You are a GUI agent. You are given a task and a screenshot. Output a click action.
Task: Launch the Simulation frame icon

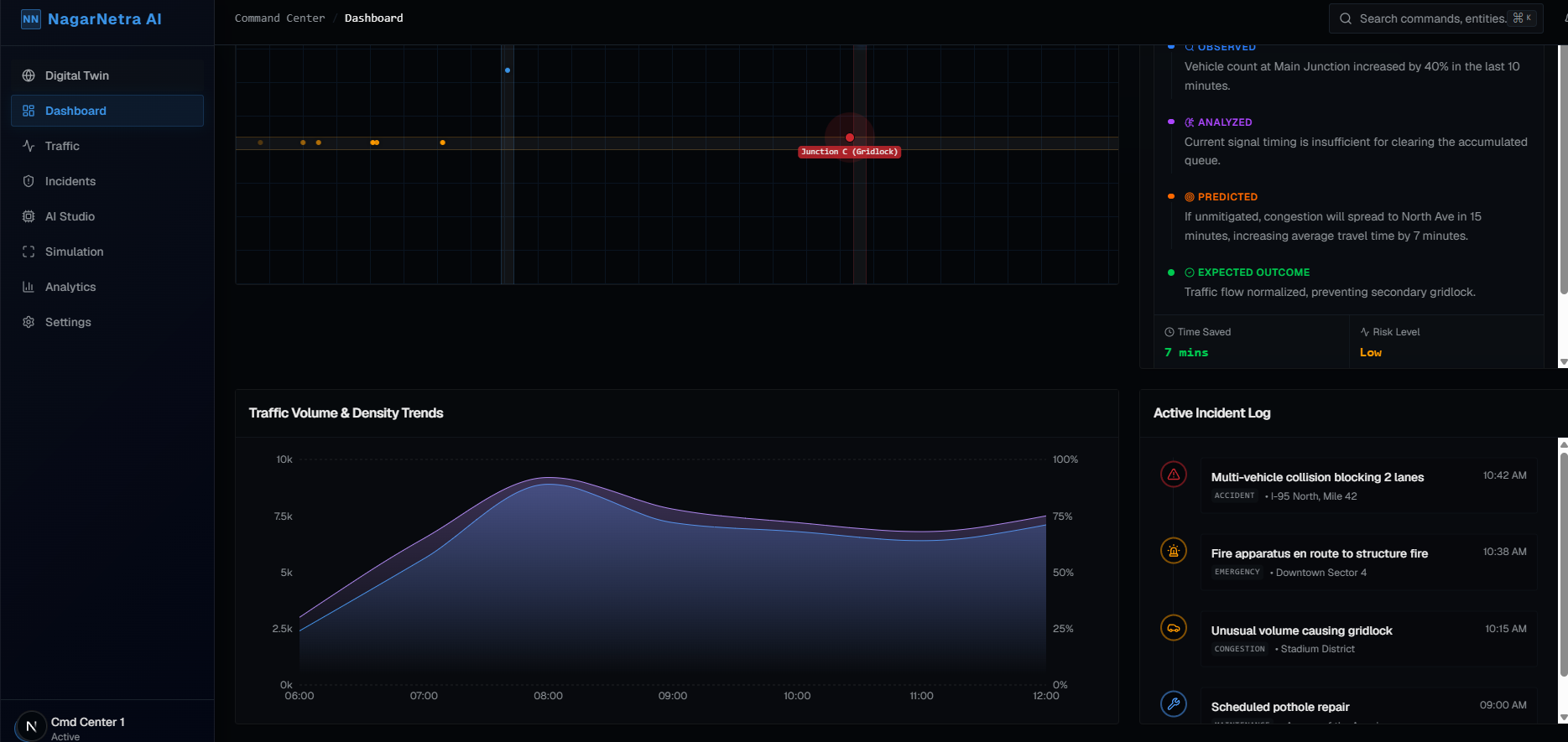point(29,252)
